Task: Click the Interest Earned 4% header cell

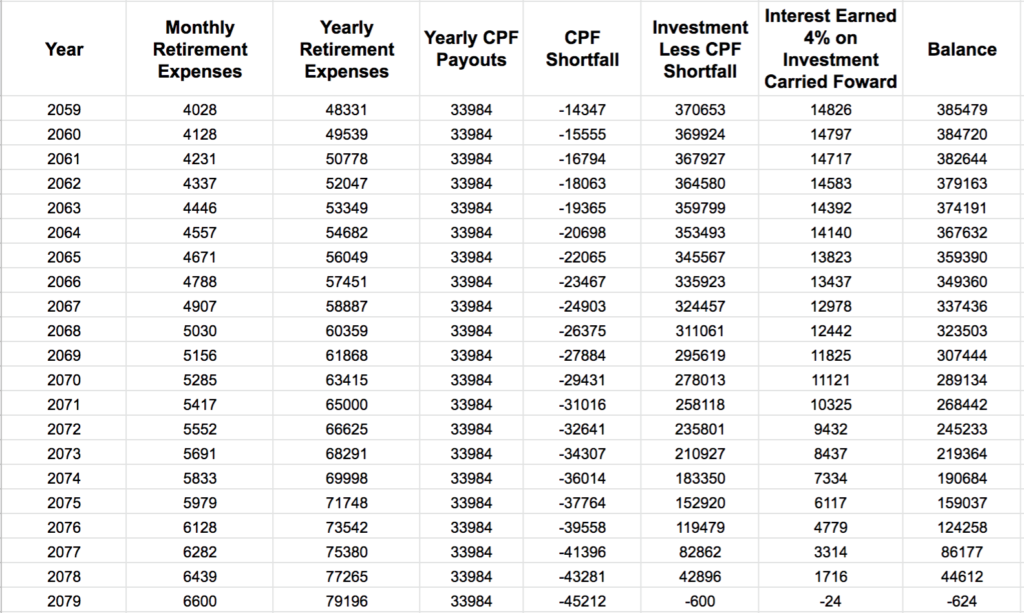Action: point(830,49)
